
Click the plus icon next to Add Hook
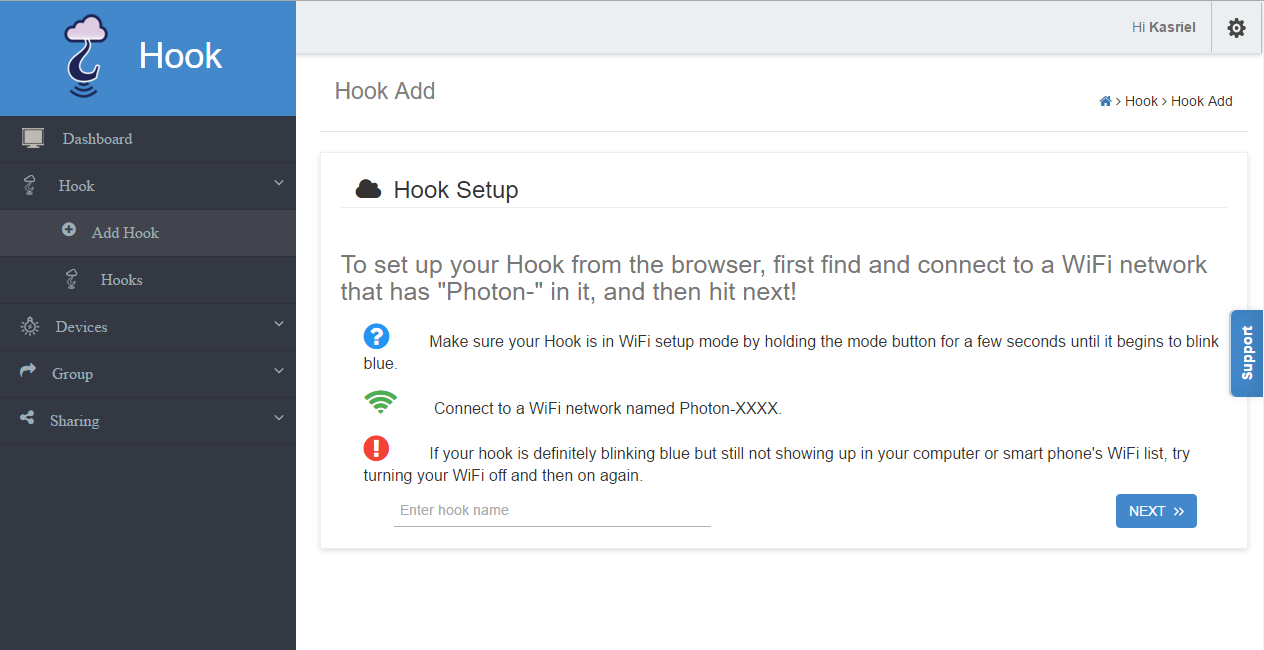point(69,229)
